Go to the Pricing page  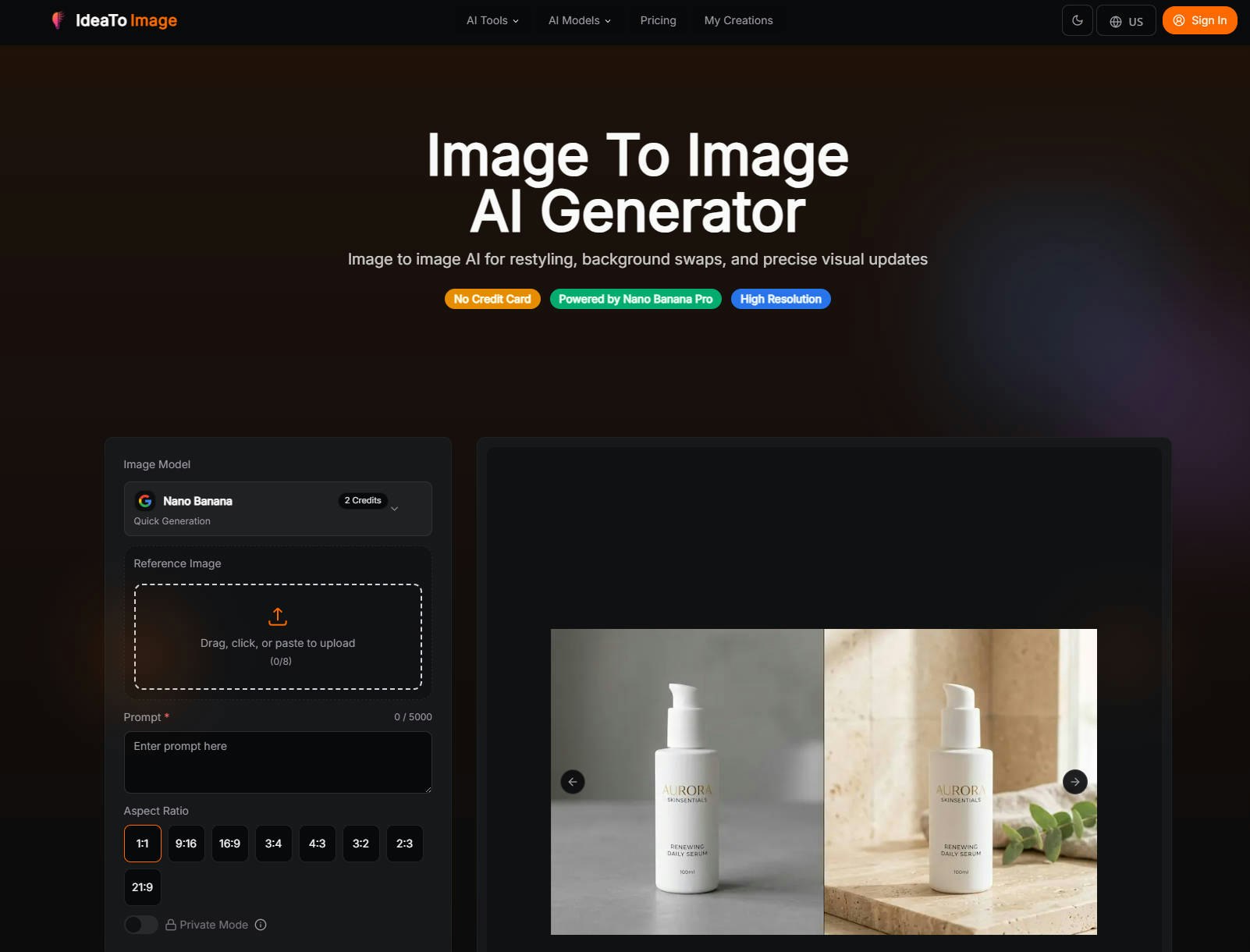[x=658, y=20]
